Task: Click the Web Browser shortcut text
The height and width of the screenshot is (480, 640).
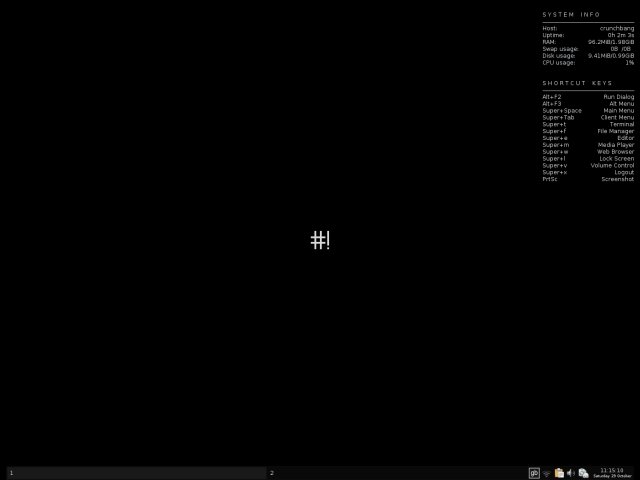Action: click(x=616, y=152)
